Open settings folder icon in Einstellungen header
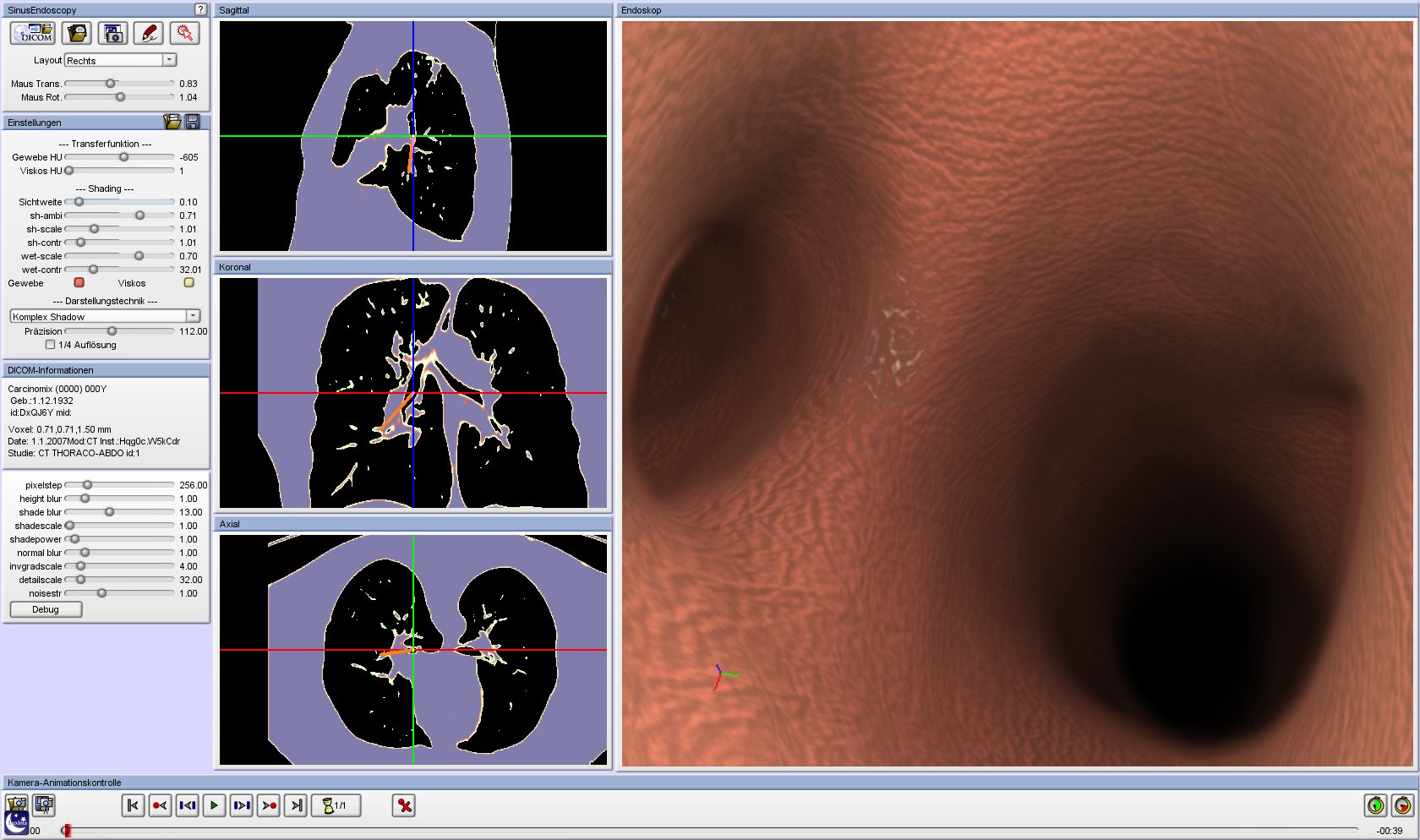The width and height of the screenshot is (1420, 840). coord(172,123)
